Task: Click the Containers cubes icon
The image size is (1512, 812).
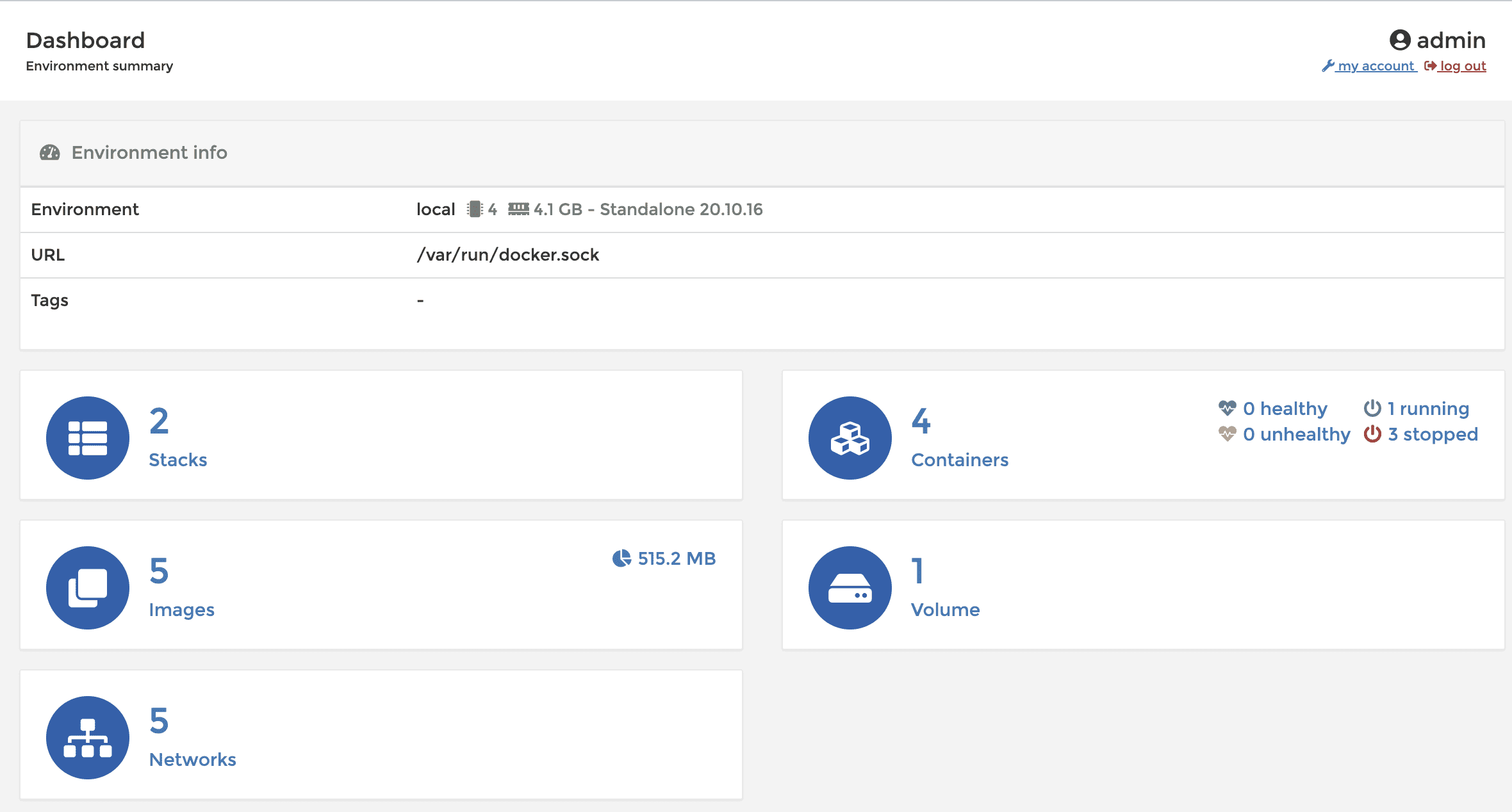Action: coord(849,438)
